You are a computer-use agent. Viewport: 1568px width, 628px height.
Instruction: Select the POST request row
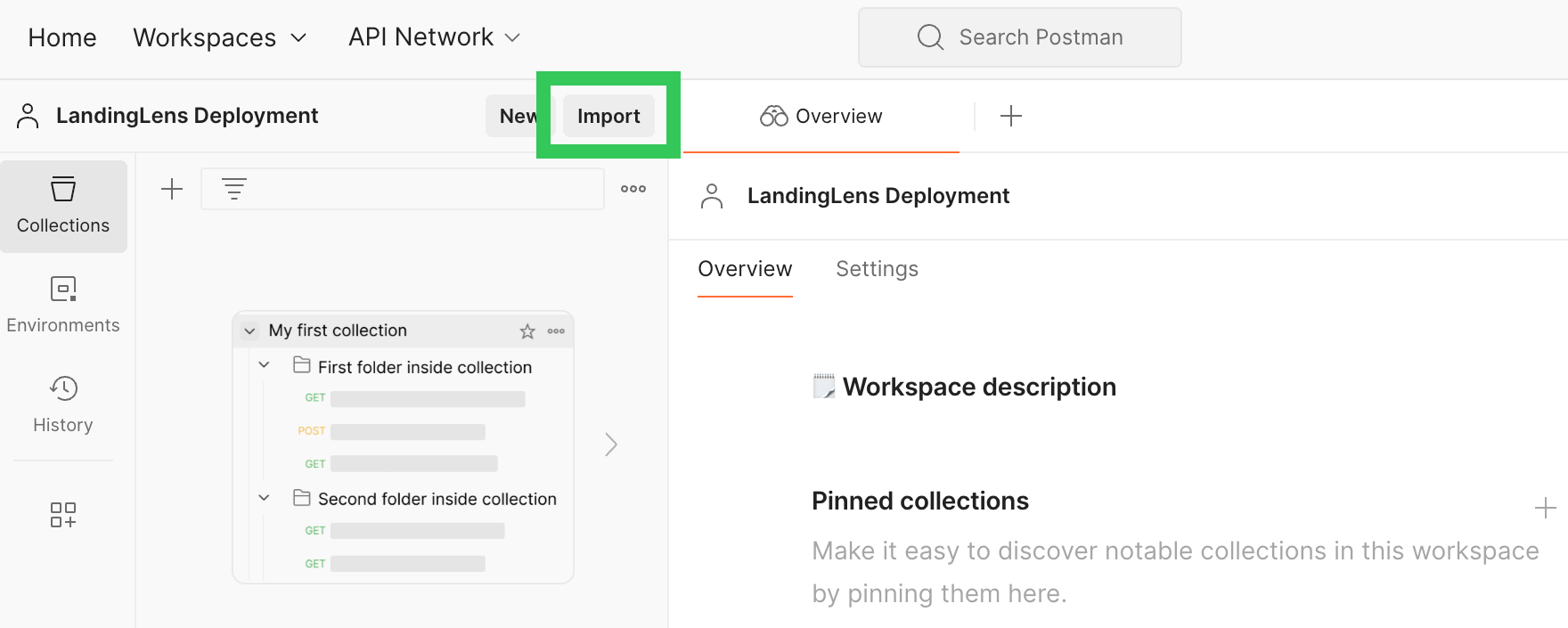tap(392, 431)
